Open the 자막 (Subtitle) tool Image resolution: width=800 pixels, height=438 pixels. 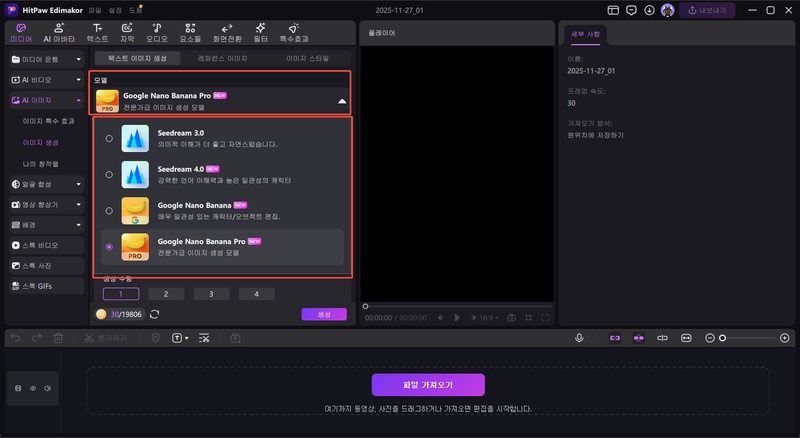pos(127,33)
